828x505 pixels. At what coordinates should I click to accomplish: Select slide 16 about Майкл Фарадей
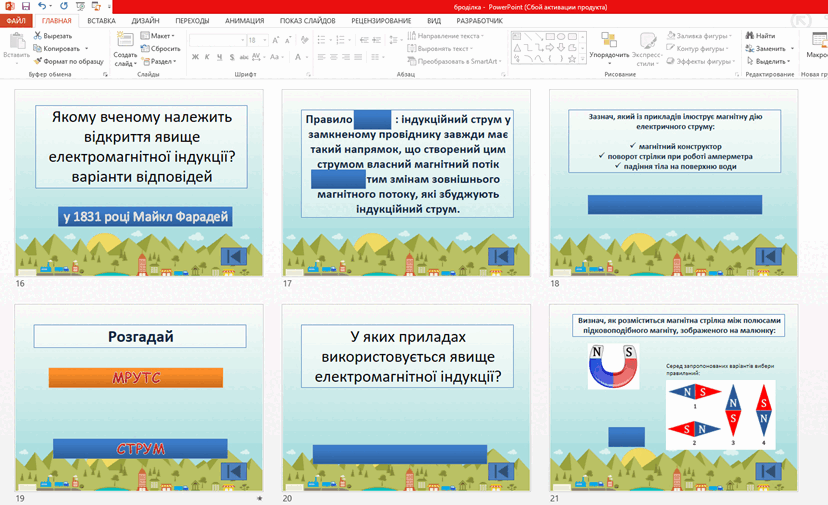139,183
